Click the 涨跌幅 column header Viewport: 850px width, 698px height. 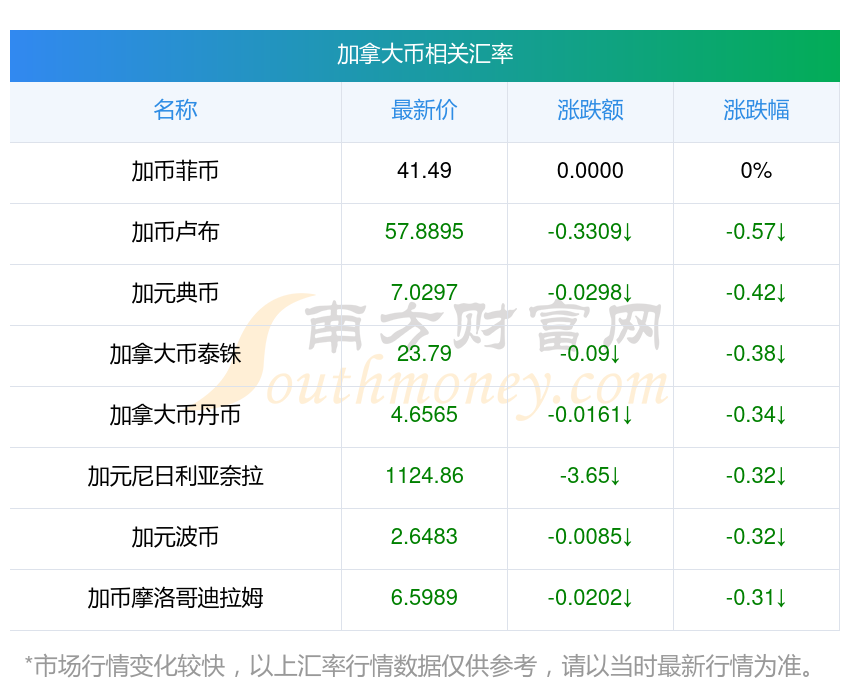pos(756,110)
